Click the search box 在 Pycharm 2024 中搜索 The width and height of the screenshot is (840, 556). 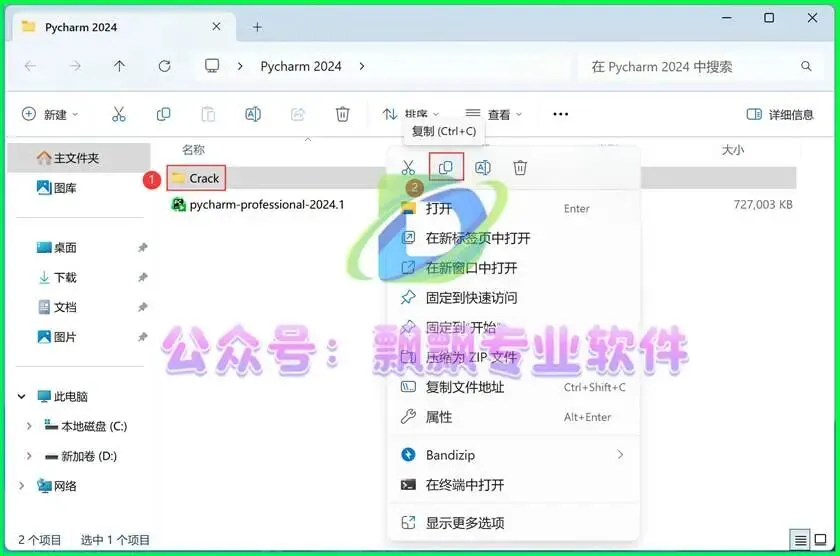701,66
